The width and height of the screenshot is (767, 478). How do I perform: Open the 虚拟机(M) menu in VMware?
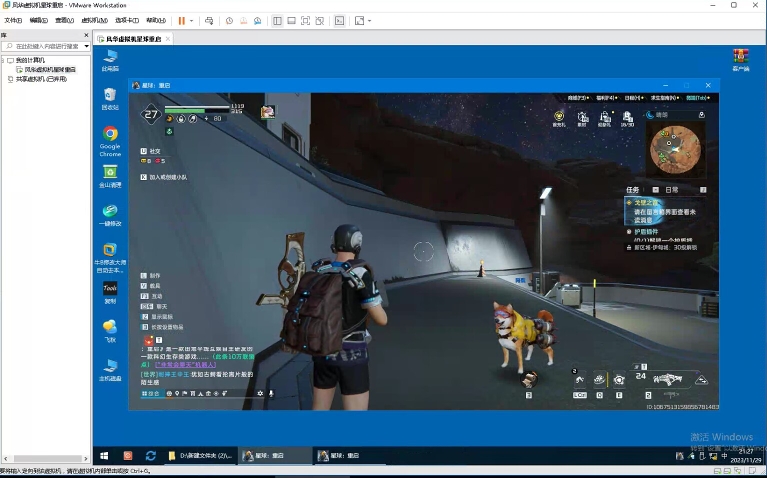[x=94, y=21]
